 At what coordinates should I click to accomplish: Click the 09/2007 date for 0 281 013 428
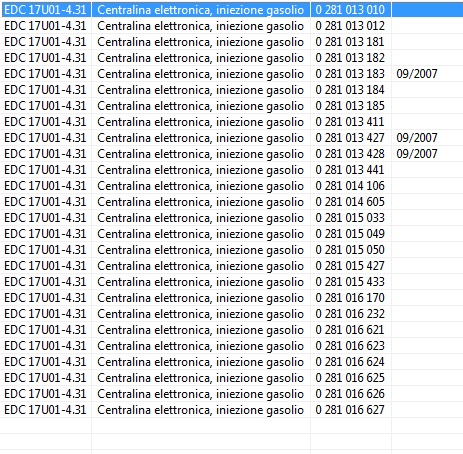[417, 154]
